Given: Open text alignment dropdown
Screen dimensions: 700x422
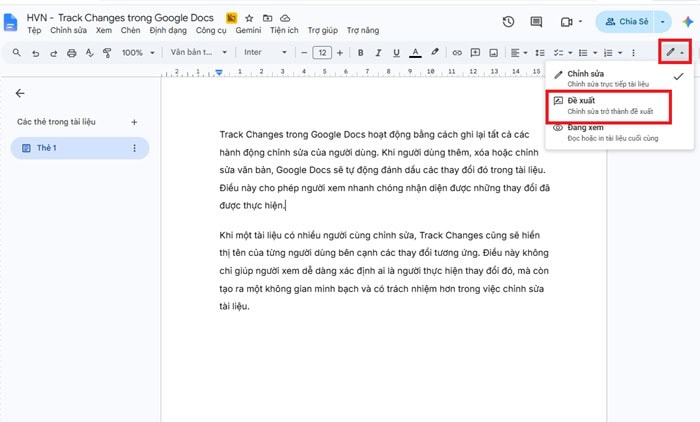Looking at the screenshot, I should pos(519,53).
